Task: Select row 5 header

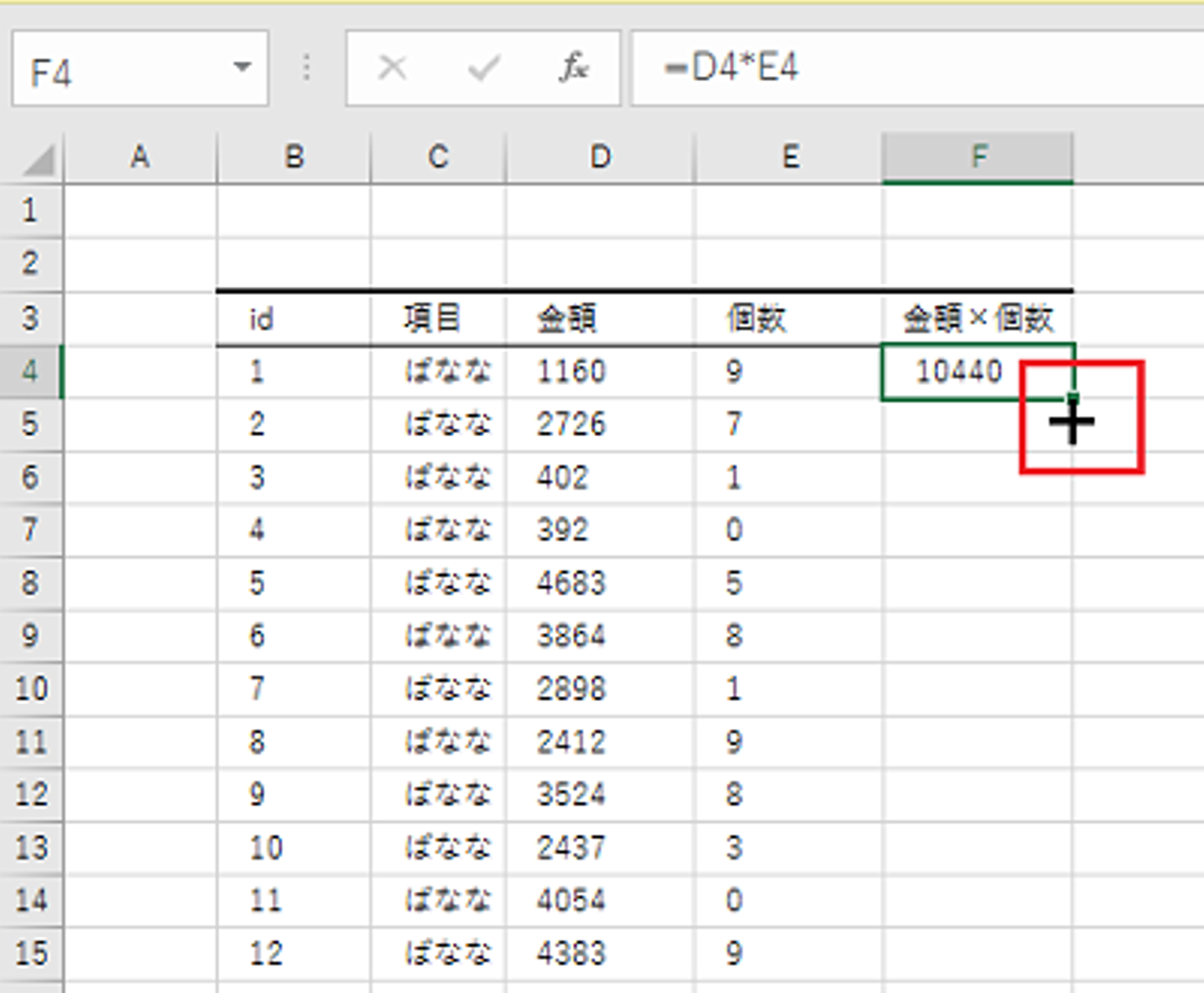Action: pos(31,424)
